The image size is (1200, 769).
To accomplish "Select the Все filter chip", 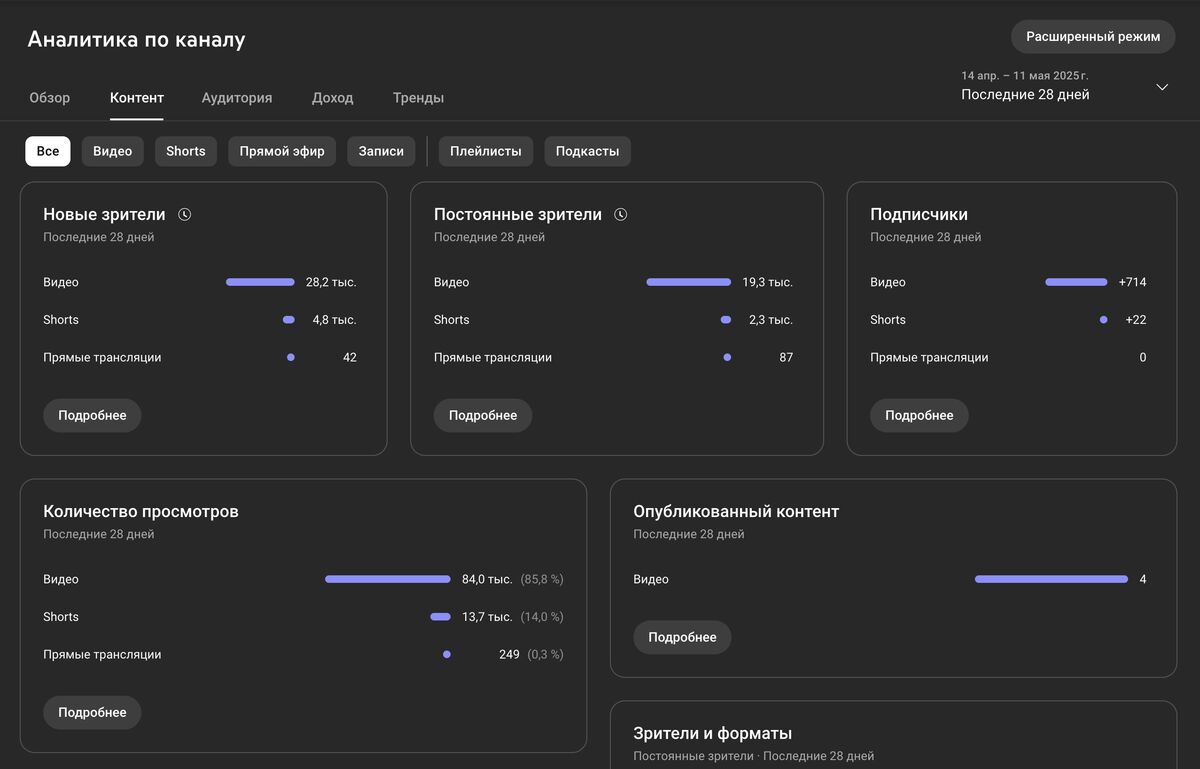I will click(48, 151).
